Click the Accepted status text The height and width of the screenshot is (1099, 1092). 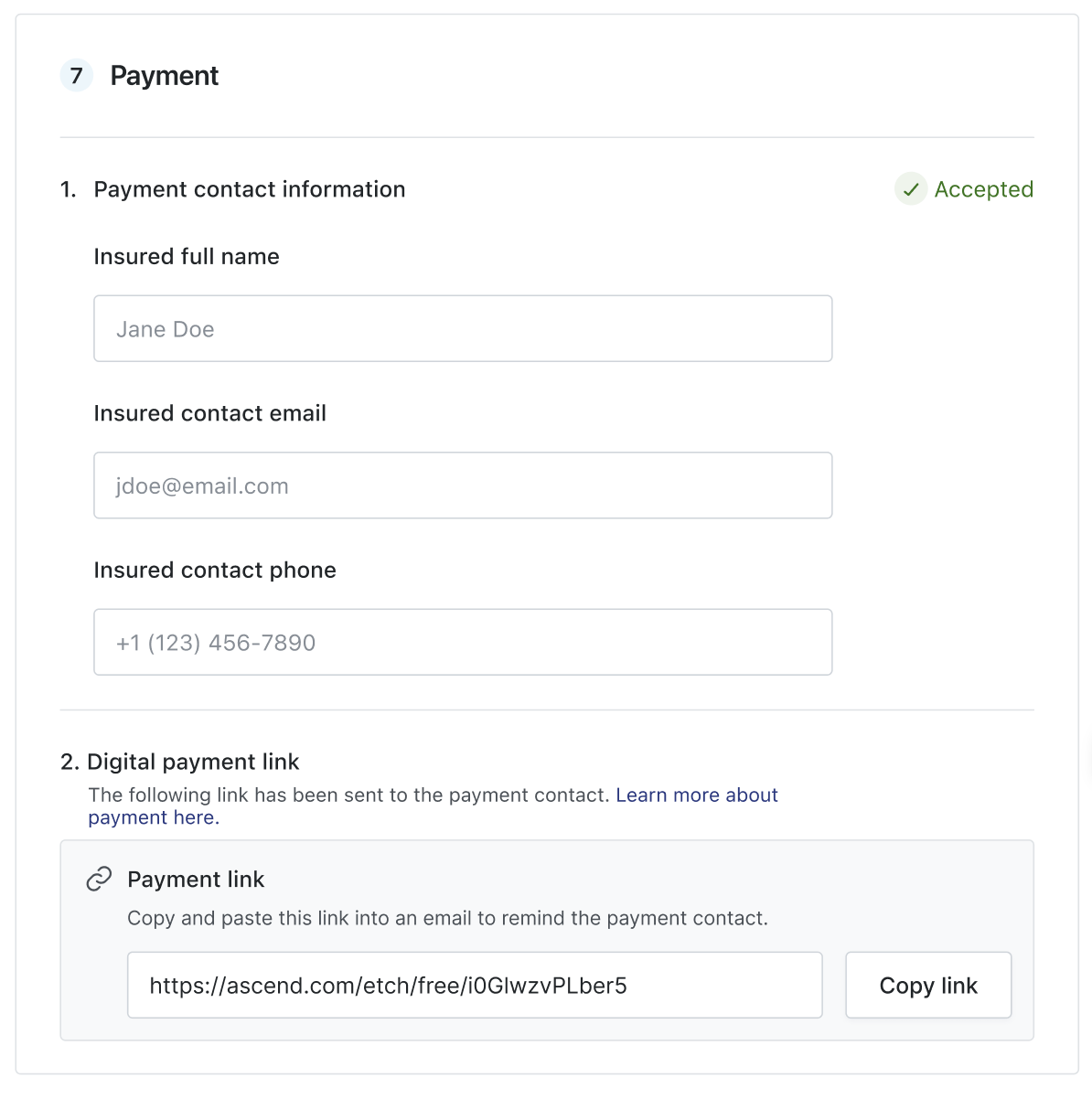tap(983, 189)
